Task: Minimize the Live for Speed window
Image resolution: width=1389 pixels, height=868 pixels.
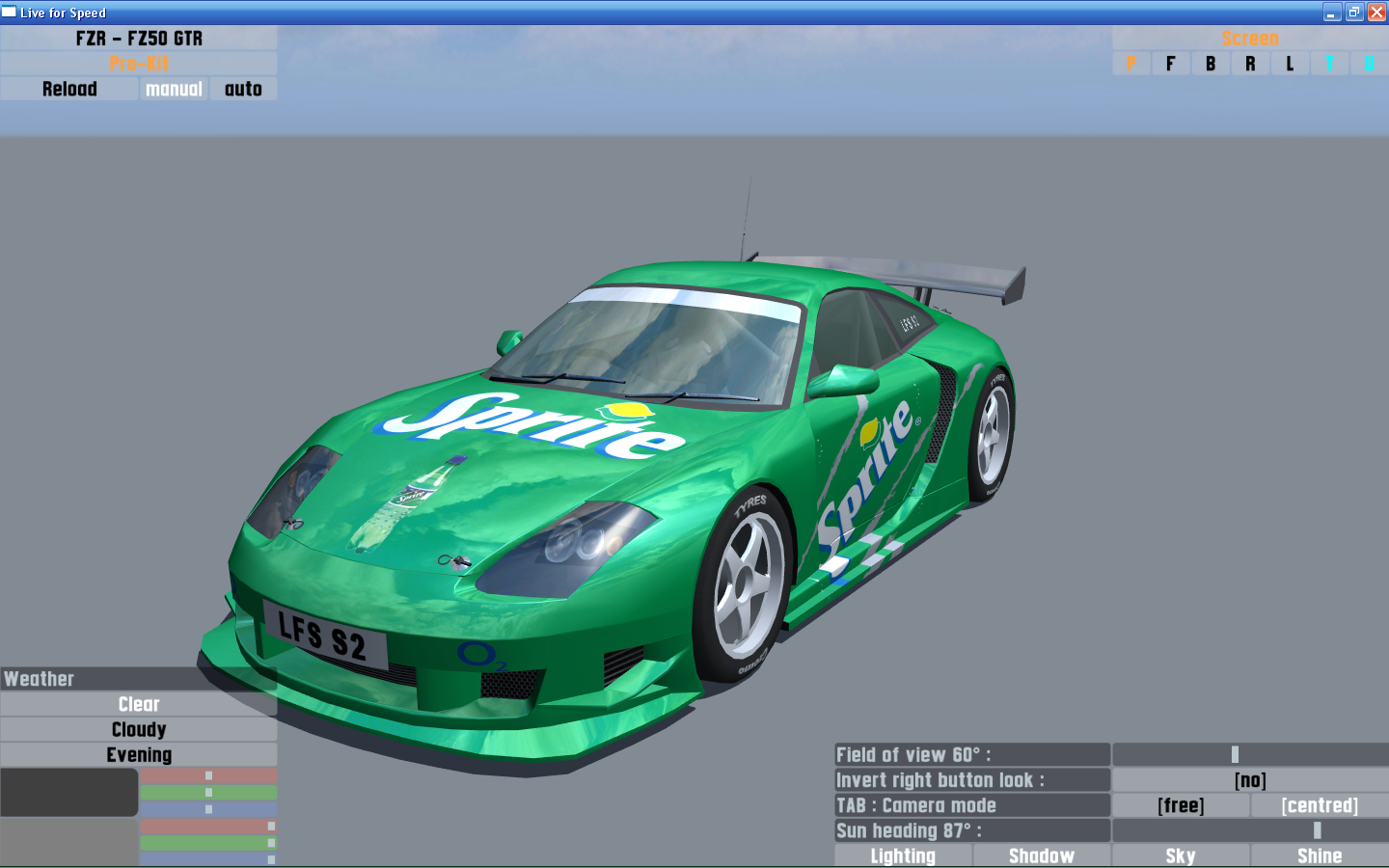Action: coord(1332,13)
